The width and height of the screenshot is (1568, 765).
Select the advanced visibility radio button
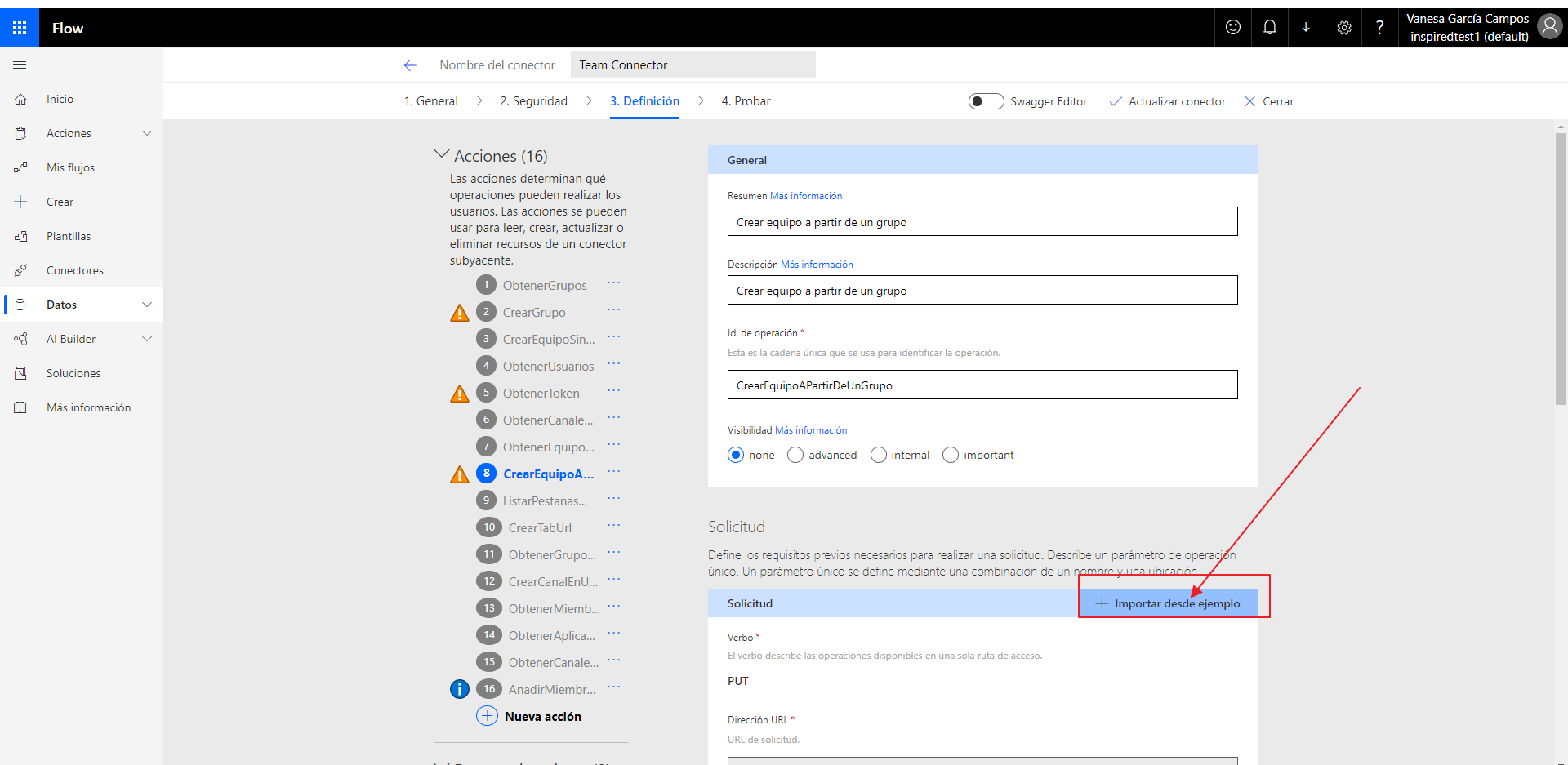[795, 456]
